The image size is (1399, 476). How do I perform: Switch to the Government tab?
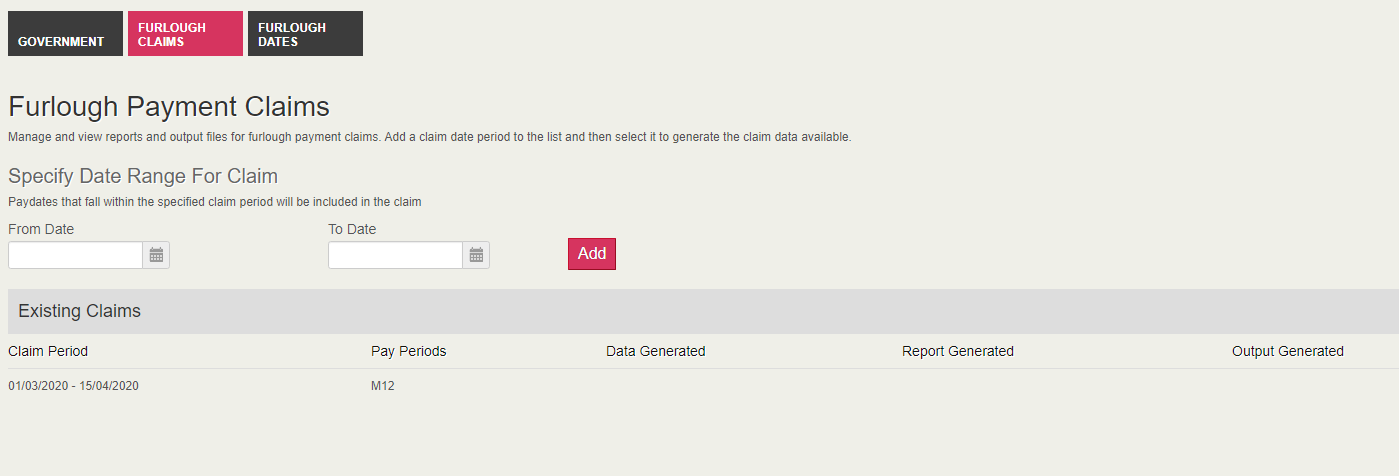[65, 34]
